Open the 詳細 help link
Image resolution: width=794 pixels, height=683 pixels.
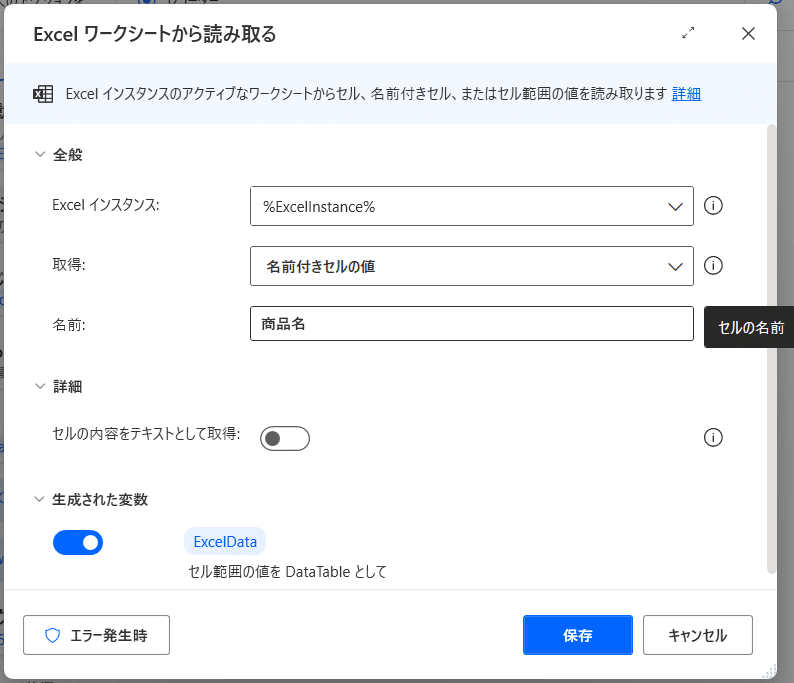pos(686,94)
